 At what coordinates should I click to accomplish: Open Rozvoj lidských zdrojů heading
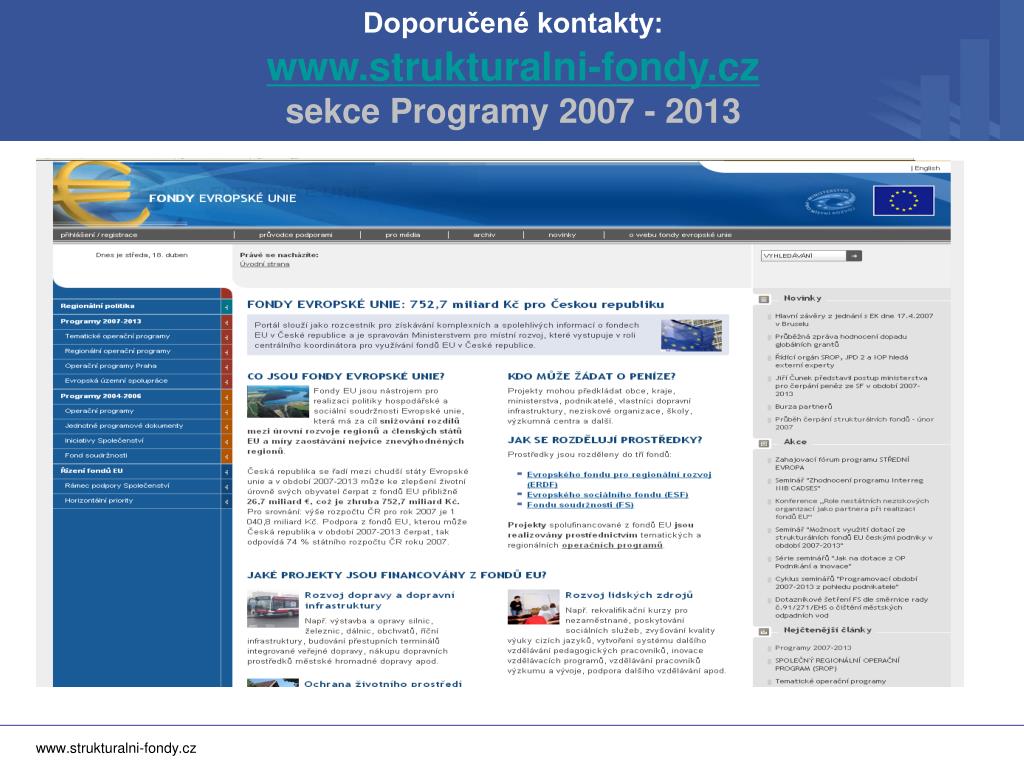pos(628,595)
